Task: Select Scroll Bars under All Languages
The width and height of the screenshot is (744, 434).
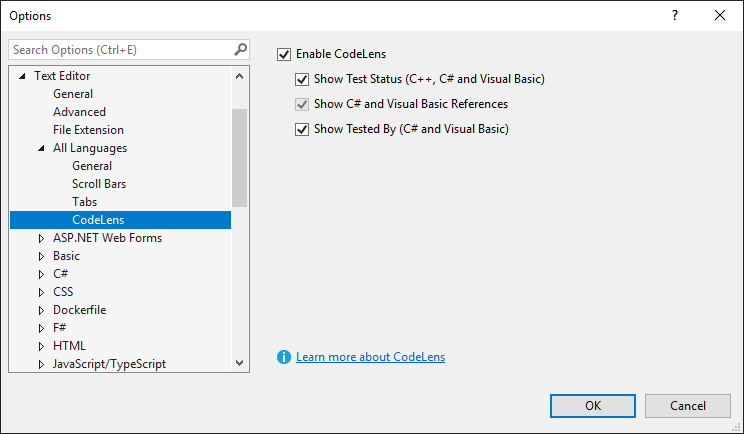Action: click(x=99, y=184)
